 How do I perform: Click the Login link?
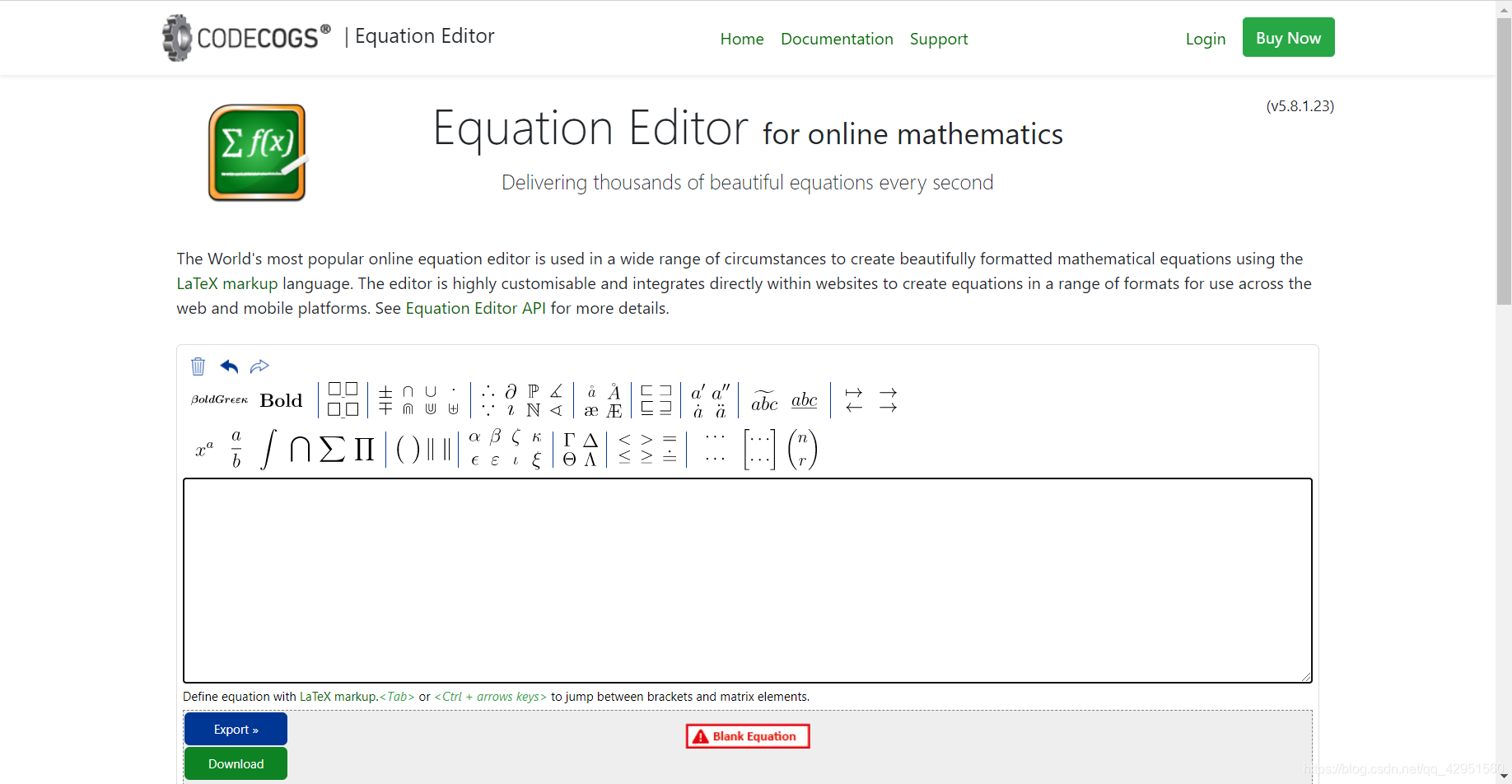1206,39
